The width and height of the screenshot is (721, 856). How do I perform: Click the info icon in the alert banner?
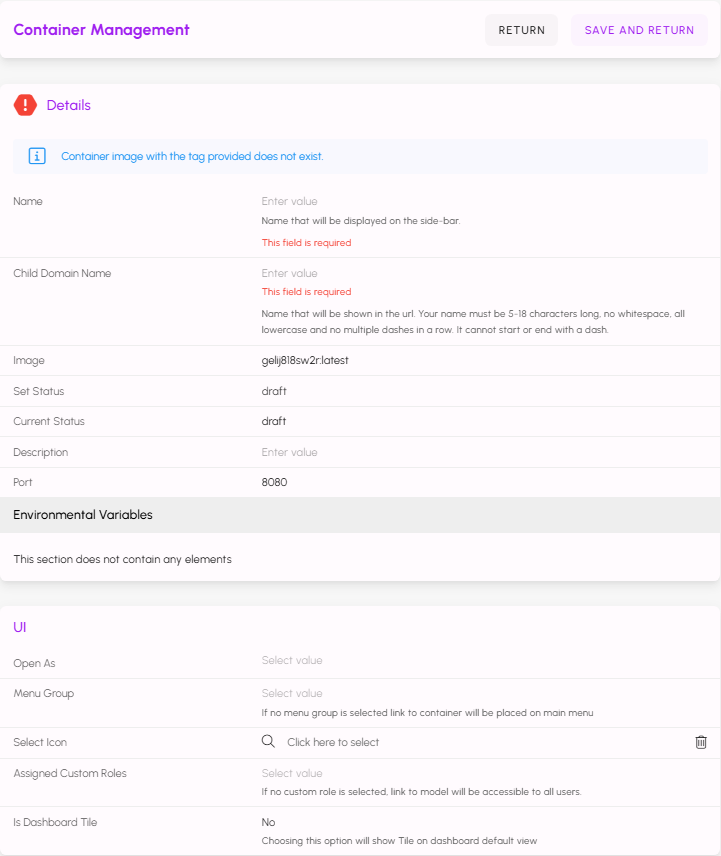37,156
